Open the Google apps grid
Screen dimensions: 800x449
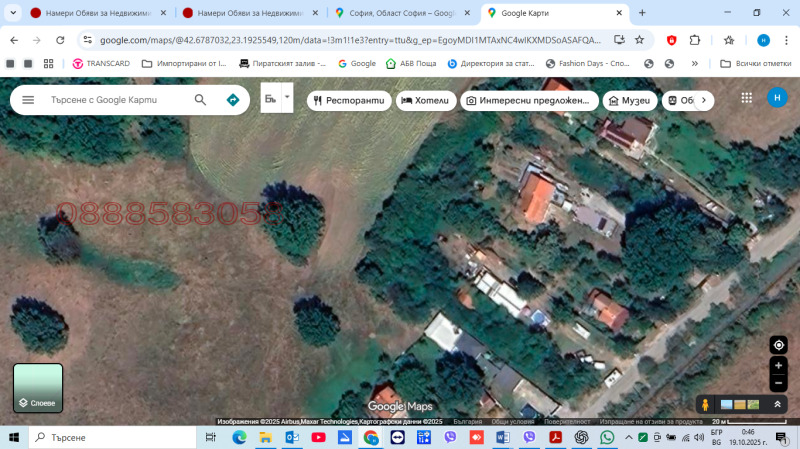(x=746, y=98)
